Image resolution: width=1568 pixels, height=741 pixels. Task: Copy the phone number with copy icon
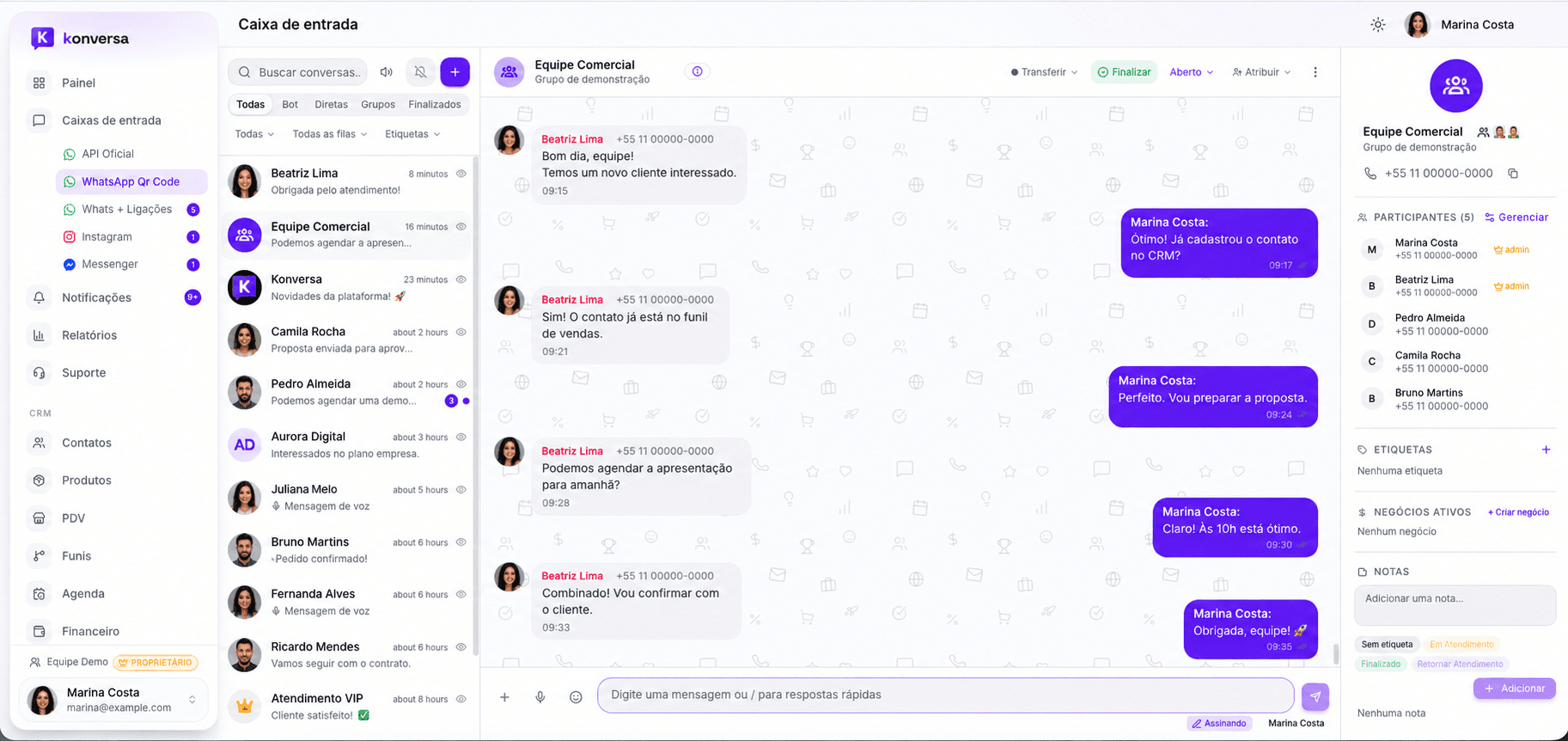click(x=1512, y=174)
